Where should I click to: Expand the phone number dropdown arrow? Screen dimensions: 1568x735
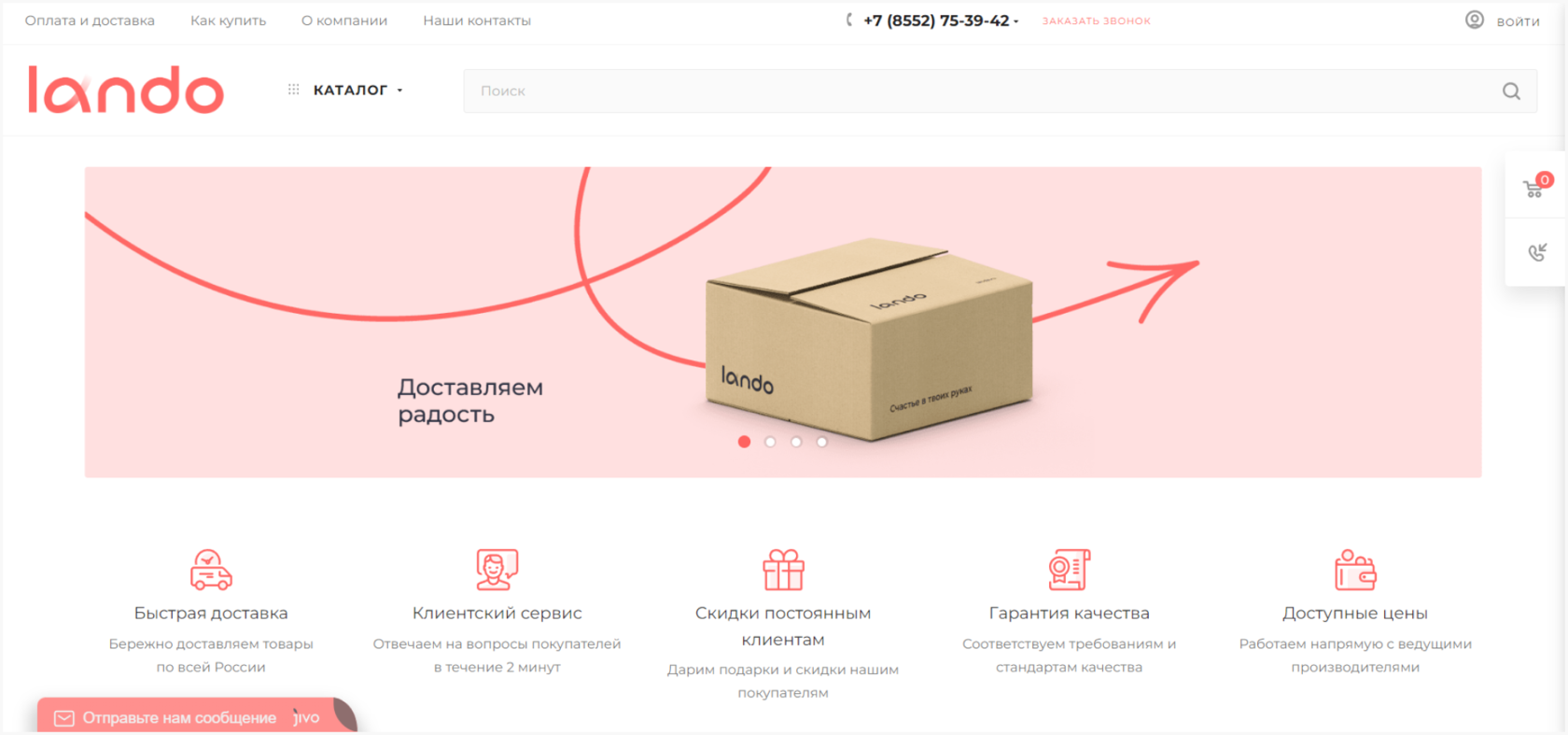pyautogui.click(x=1015, y=21)
